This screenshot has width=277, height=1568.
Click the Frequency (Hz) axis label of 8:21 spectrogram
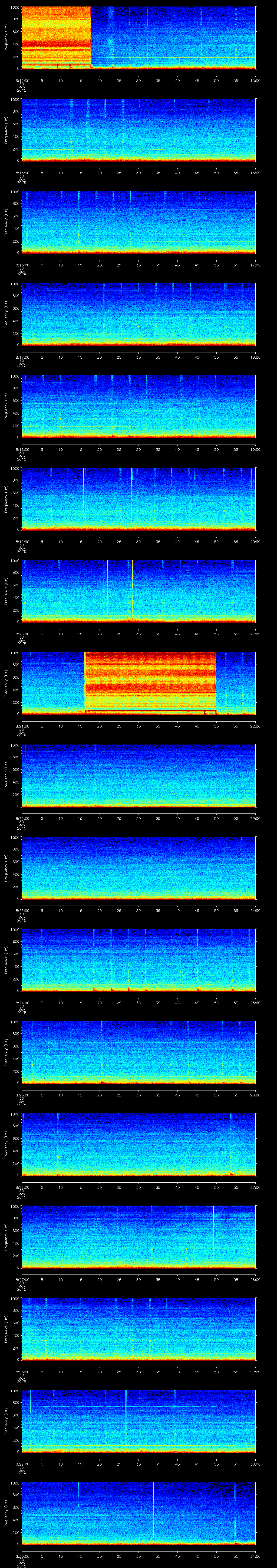pyautogui.click(x=7, y=683)
